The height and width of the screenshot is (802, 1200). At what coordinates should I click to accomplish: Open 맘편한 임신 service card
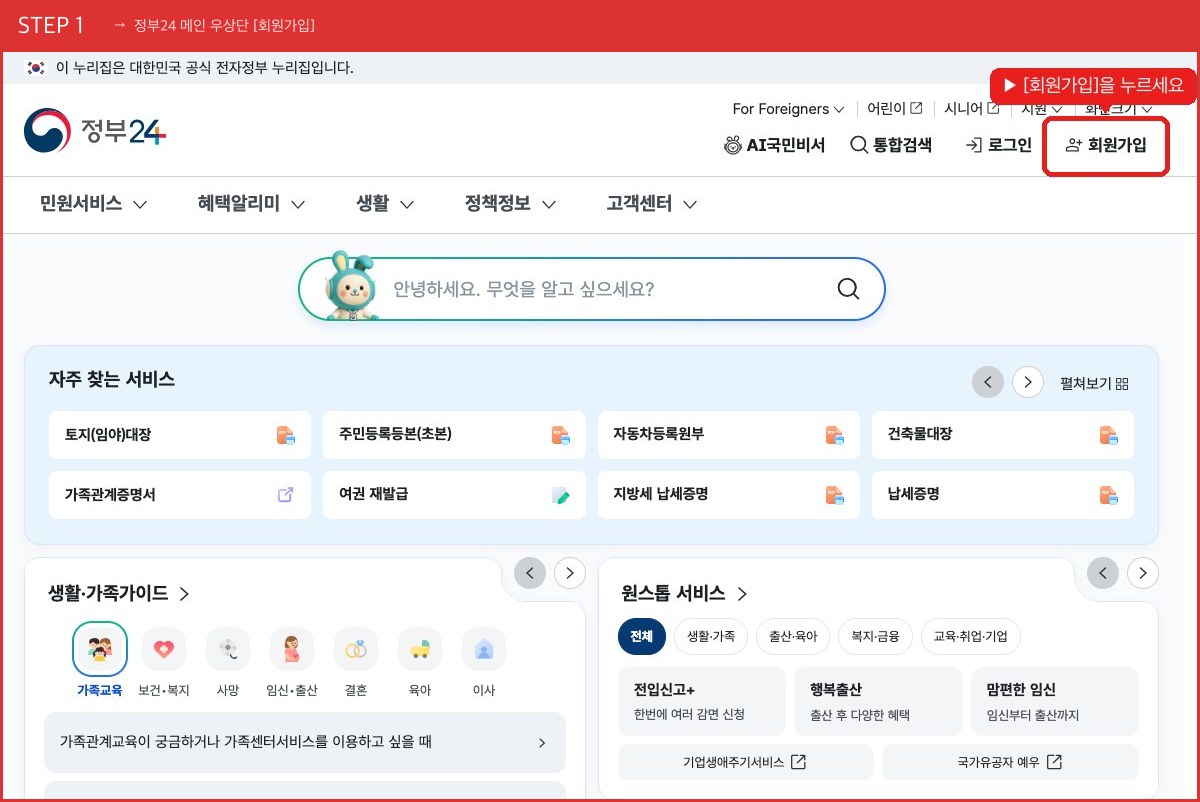(x=1055, y=701)
